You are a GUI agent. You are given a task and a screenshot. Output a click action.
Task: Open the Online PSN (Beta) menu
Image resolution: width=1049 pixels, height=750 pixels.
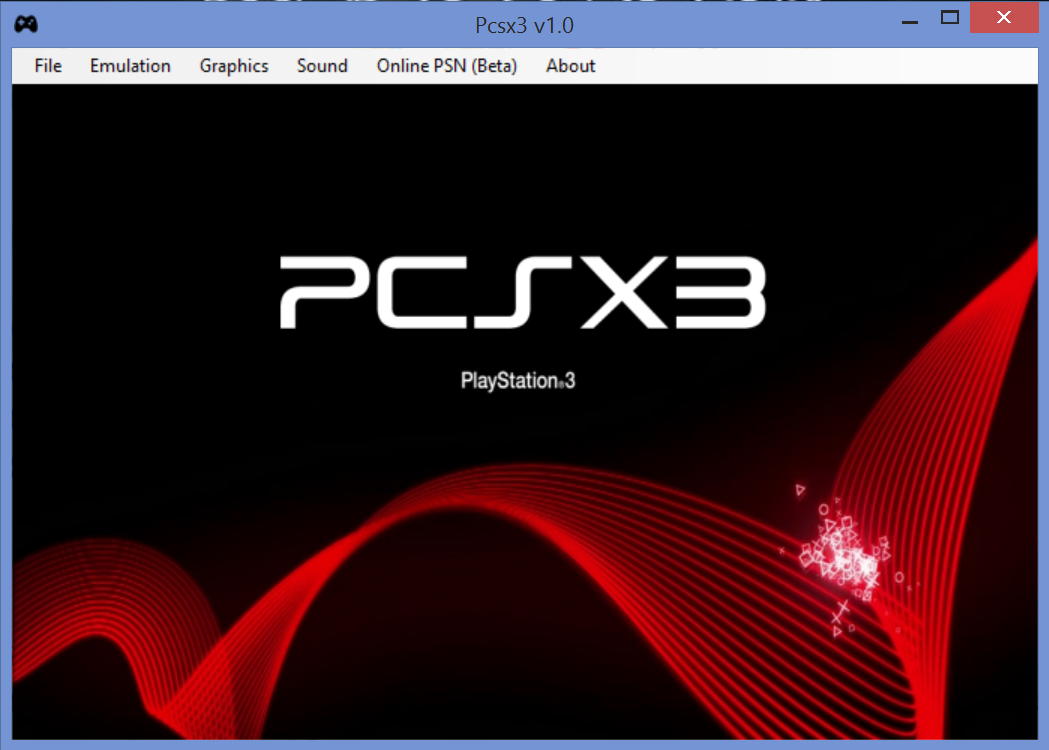click(x=446, y=66)
